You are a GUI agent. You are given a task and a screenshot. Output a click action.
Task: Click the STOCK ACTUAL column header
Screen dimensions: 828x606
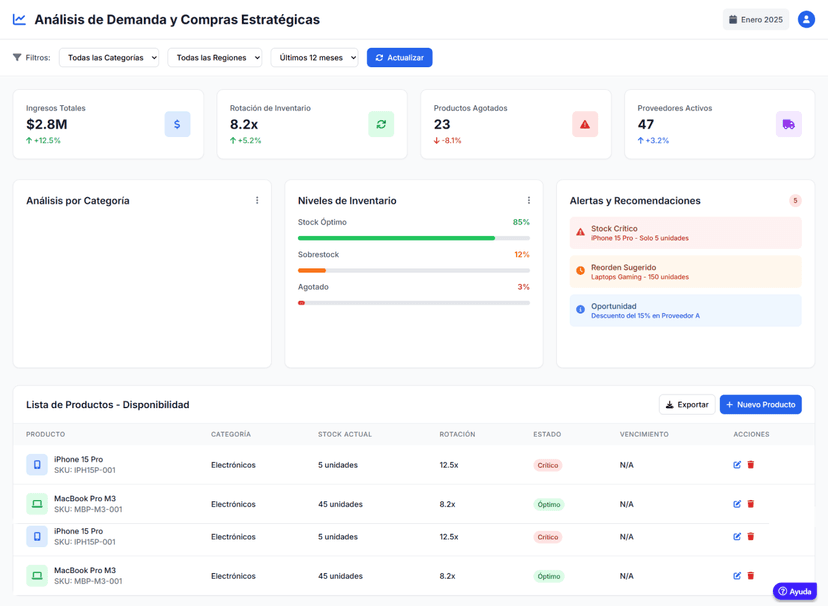[x=345, y=434]
